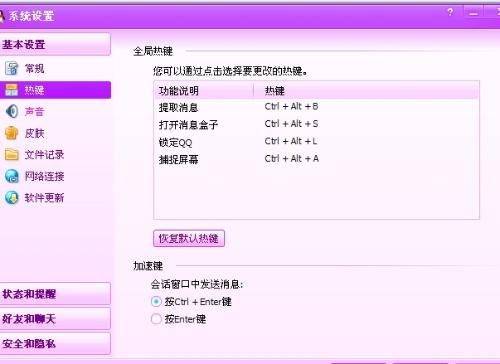Expand the 状态和提醒 section

(55, 294)
